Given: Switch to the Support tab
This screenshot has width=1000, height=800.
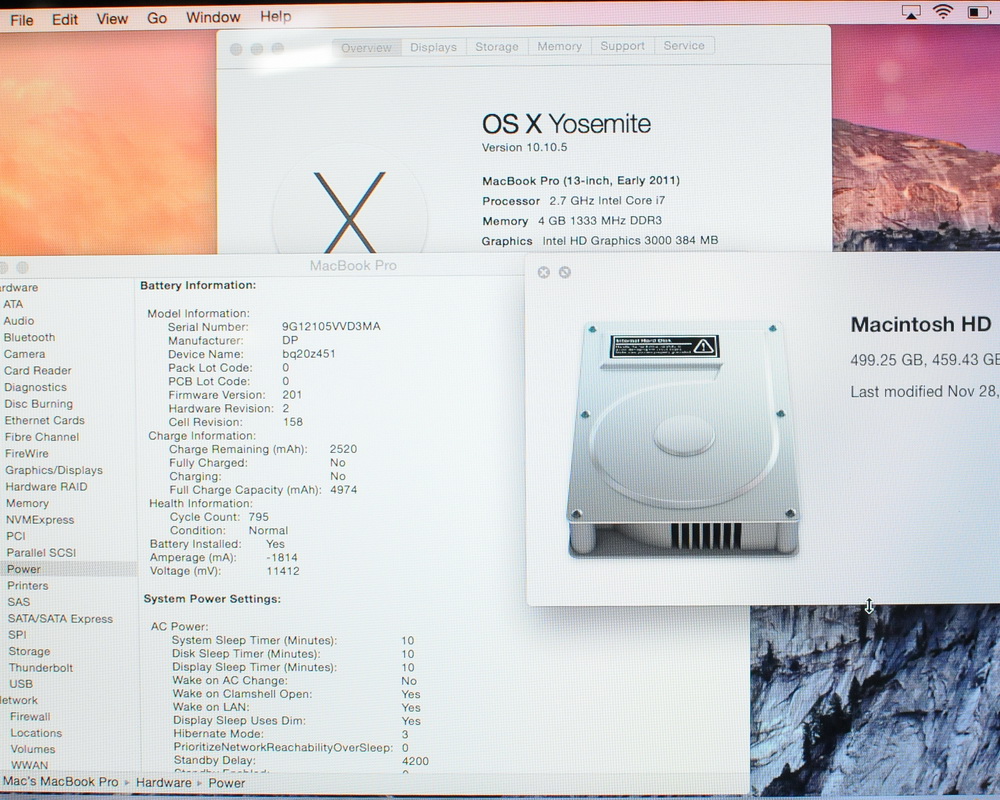Looking at the screenshot, I should click(x=622, y=46).
